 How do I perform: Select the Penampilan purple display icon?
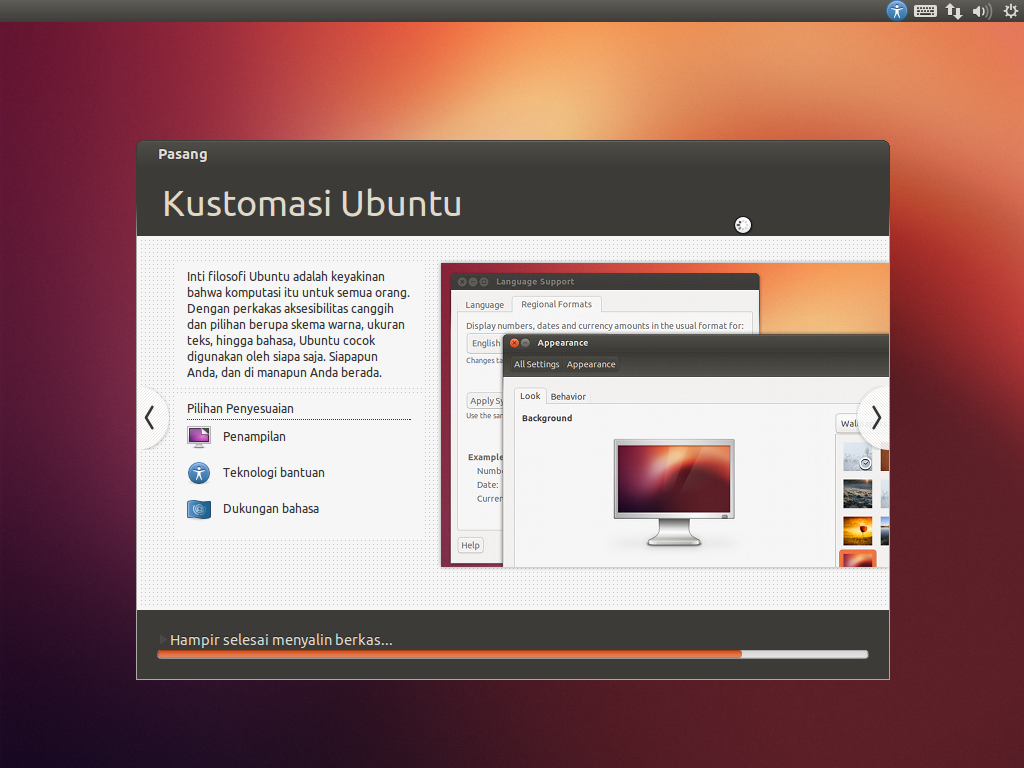point(198,437)
